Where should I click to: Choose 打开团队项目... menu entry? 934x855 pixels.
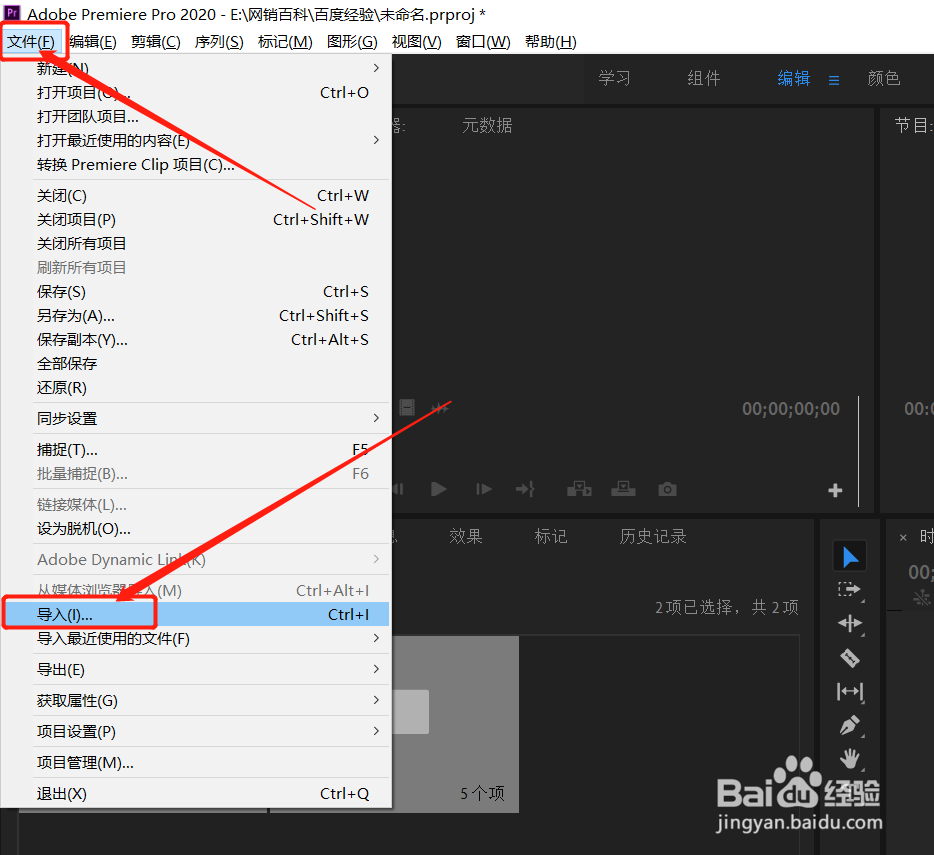[x=196, y=116]
